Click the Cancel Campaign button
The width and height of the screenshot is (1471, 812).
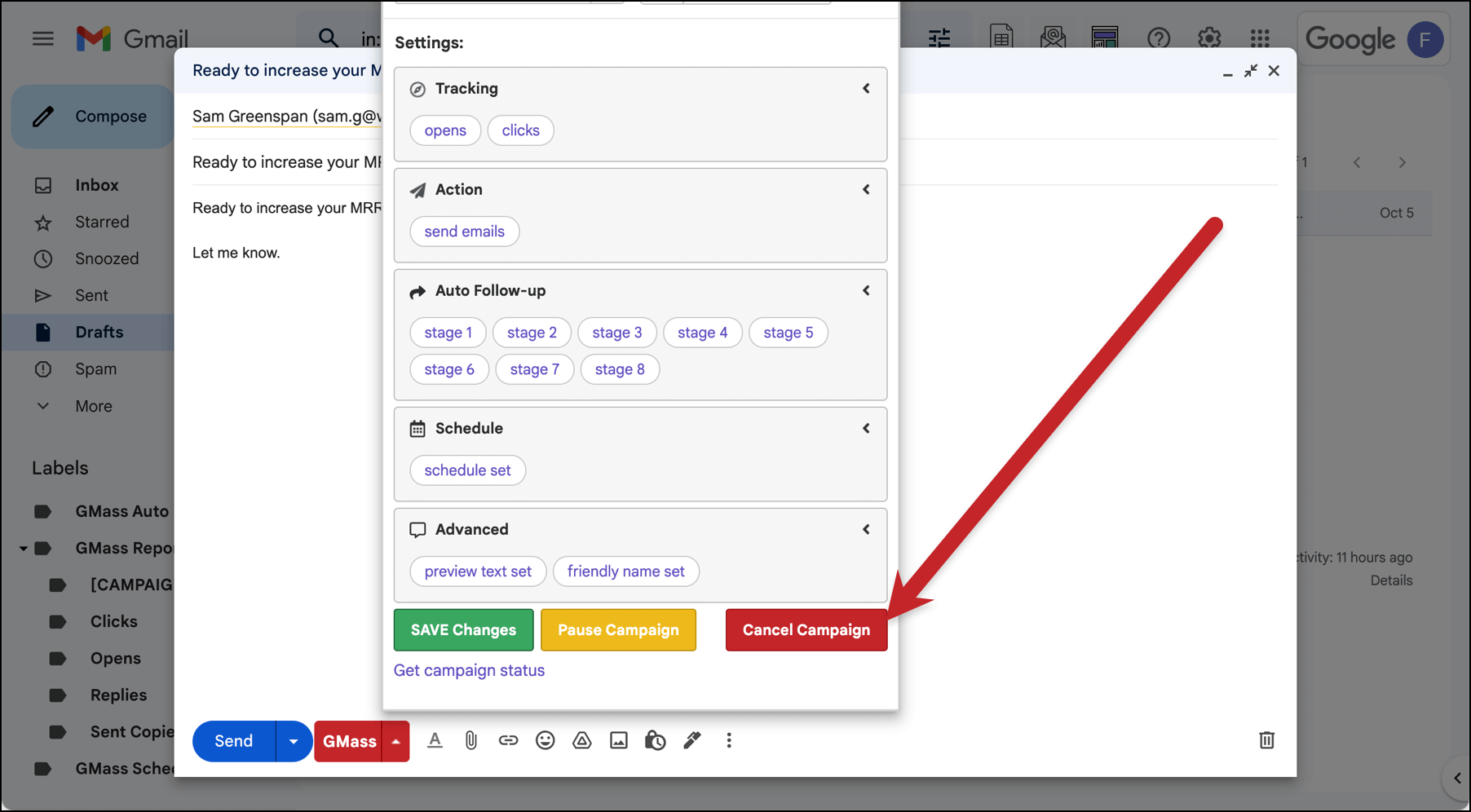coord(806,629)
